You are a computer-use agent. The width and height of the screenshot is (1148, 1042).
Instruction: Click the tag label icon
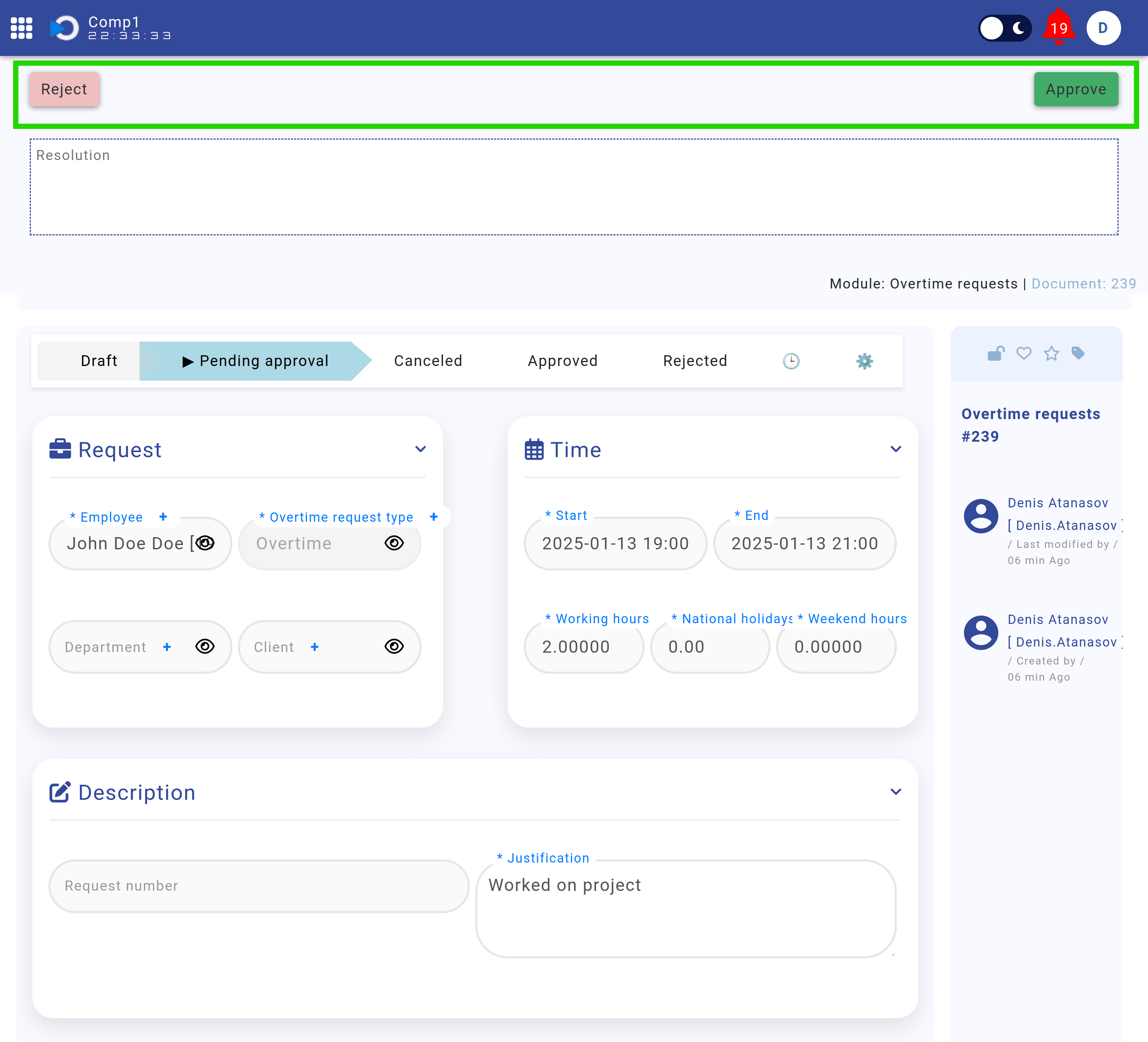[1077, 353]
